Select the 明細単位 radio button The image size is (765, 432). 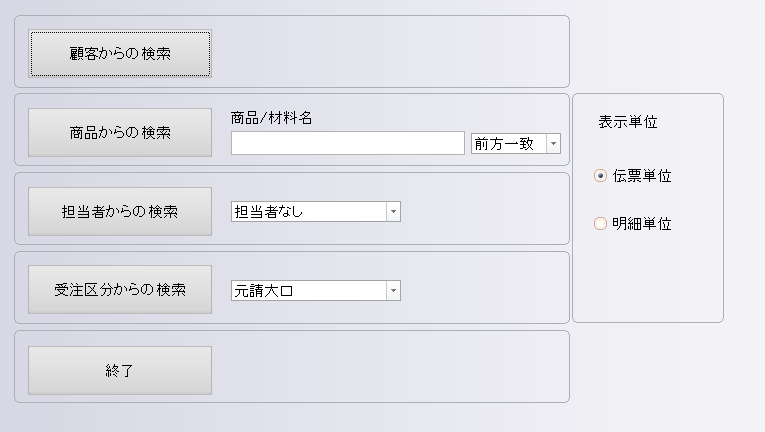[600, 224]
